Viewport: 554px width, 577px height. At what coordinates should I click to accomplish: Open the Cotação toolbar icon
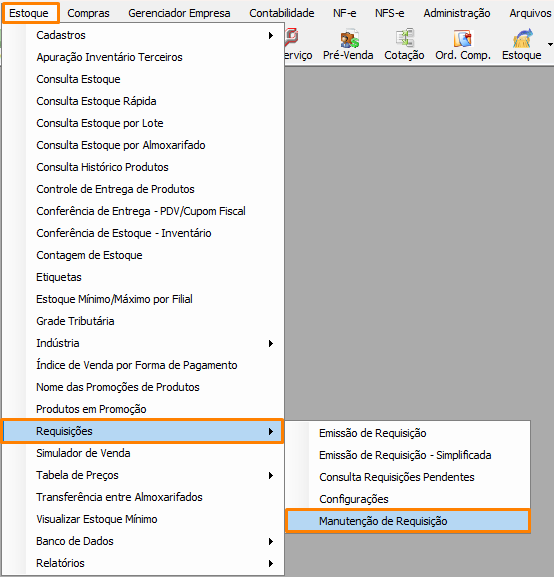click(404, 45)
